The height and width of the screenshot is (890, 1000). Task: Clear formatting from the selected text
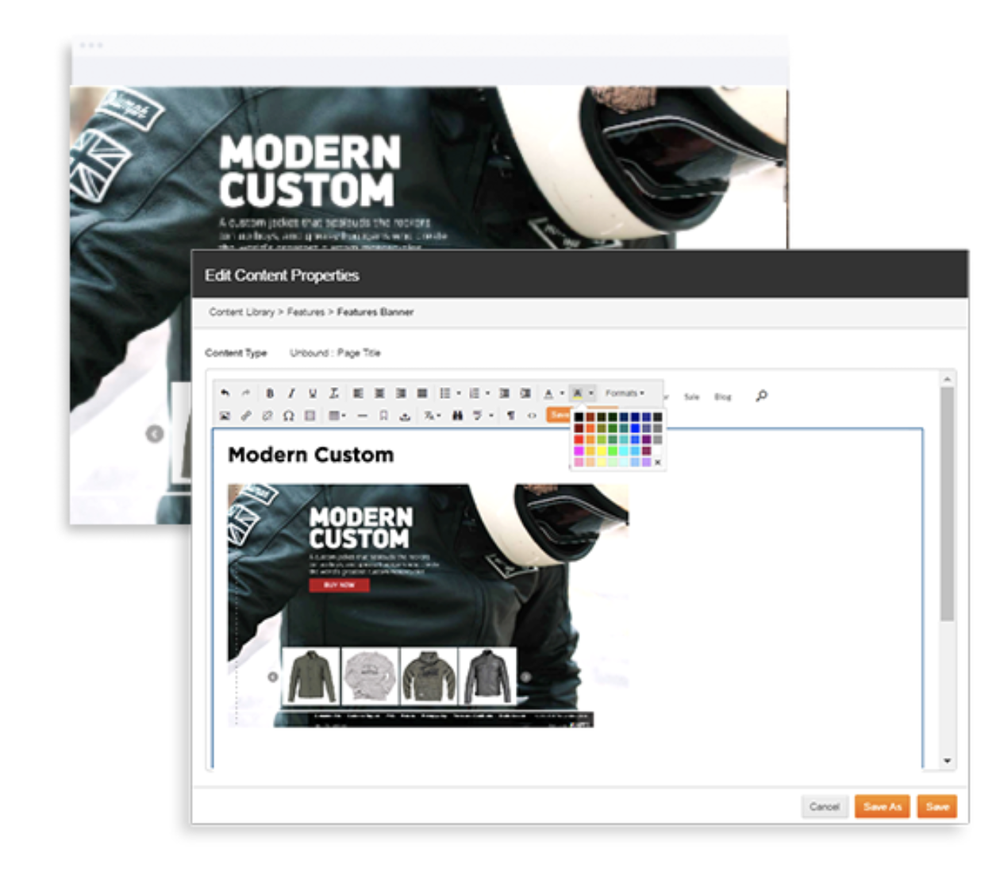tap(334, 393)
